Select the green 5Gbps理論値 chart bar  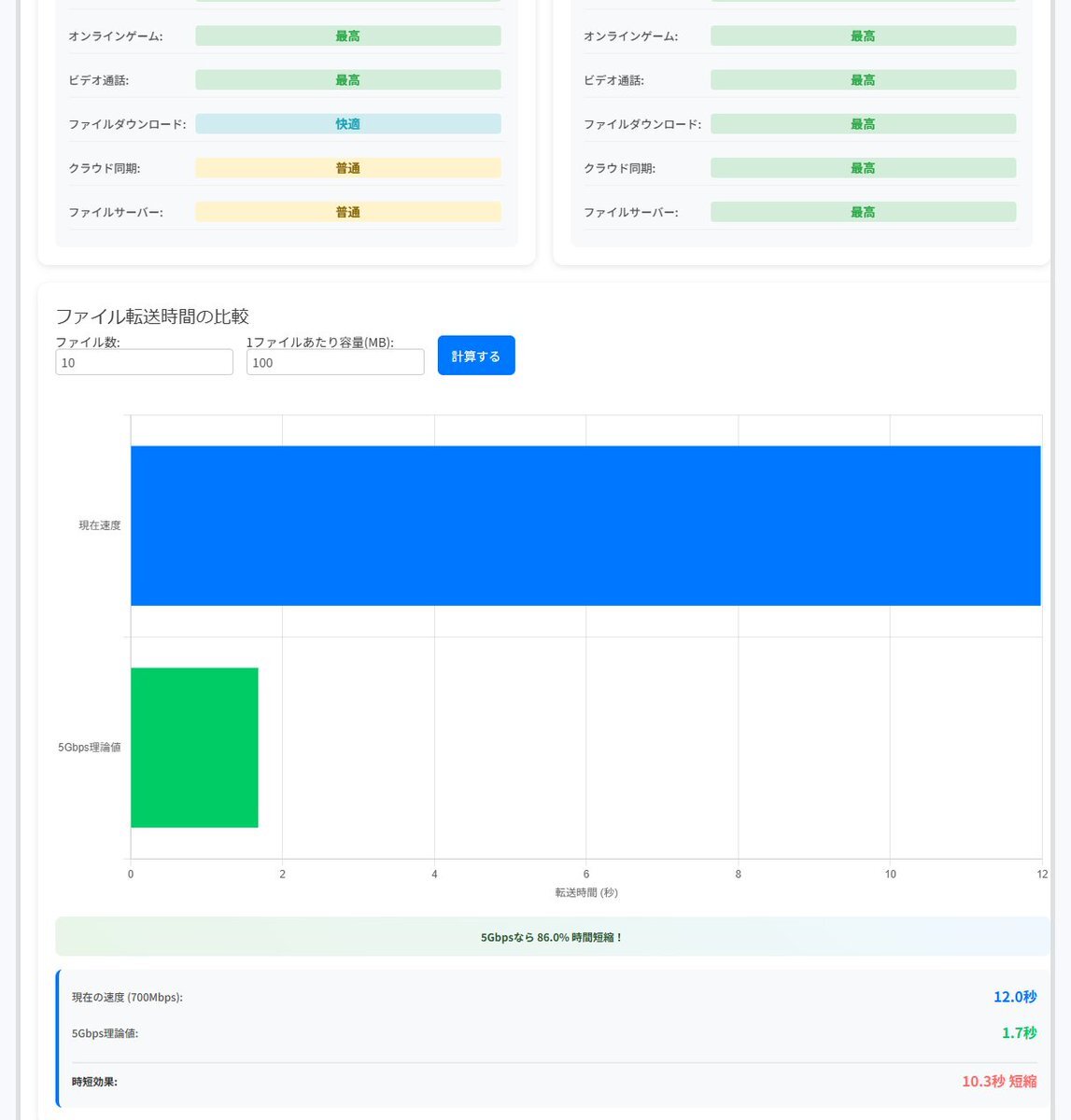(x=194, y=747)
